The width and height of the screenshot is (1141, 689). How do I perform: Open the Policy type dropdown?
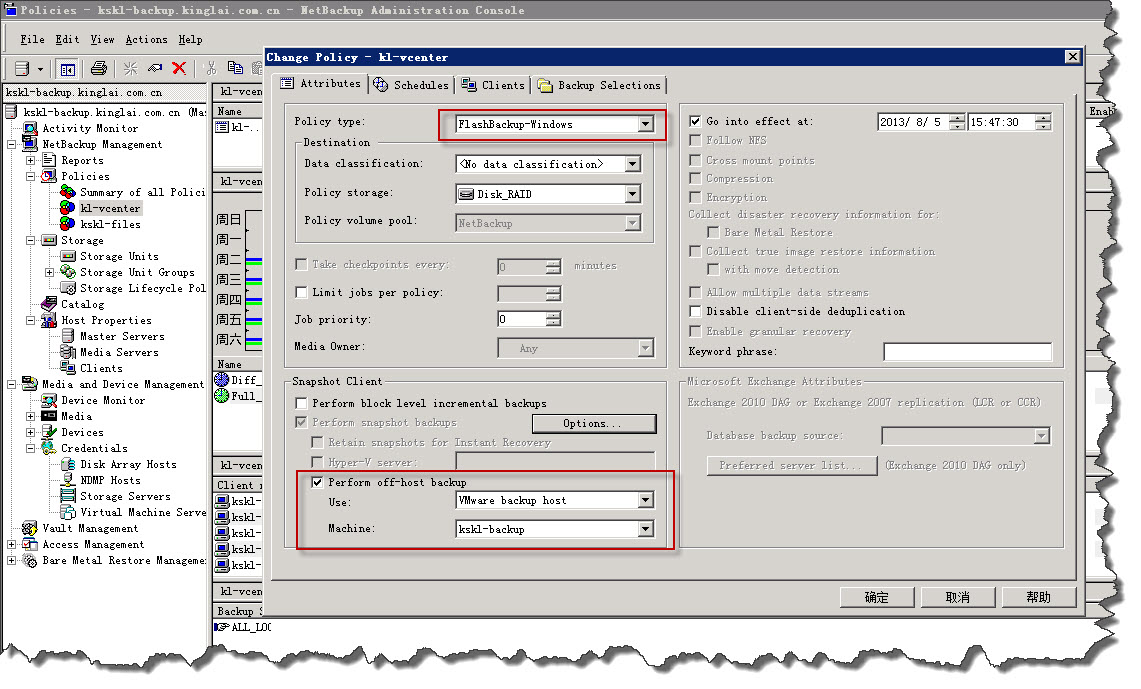[645, 124]
